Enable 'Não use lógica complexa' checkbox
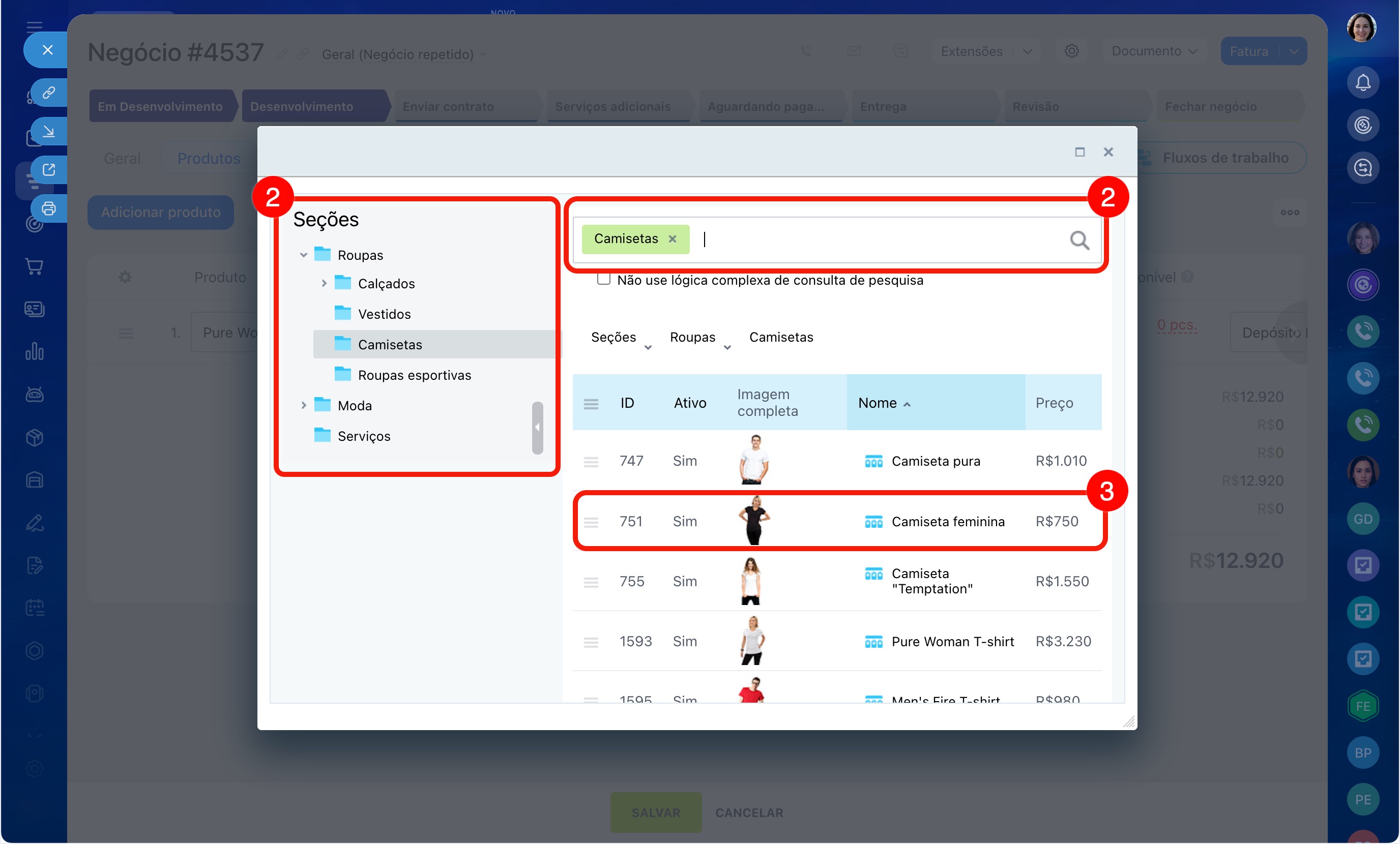Image resolution: width=1400 pixels, height=844 pixels. point(603,280)
